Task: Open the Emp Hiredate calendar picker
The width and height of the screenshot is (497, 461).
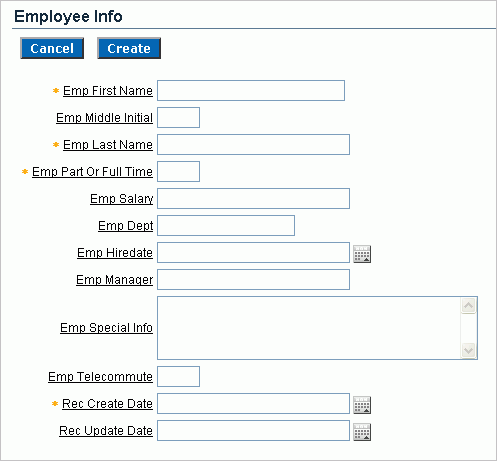Action: coord(362,254)
